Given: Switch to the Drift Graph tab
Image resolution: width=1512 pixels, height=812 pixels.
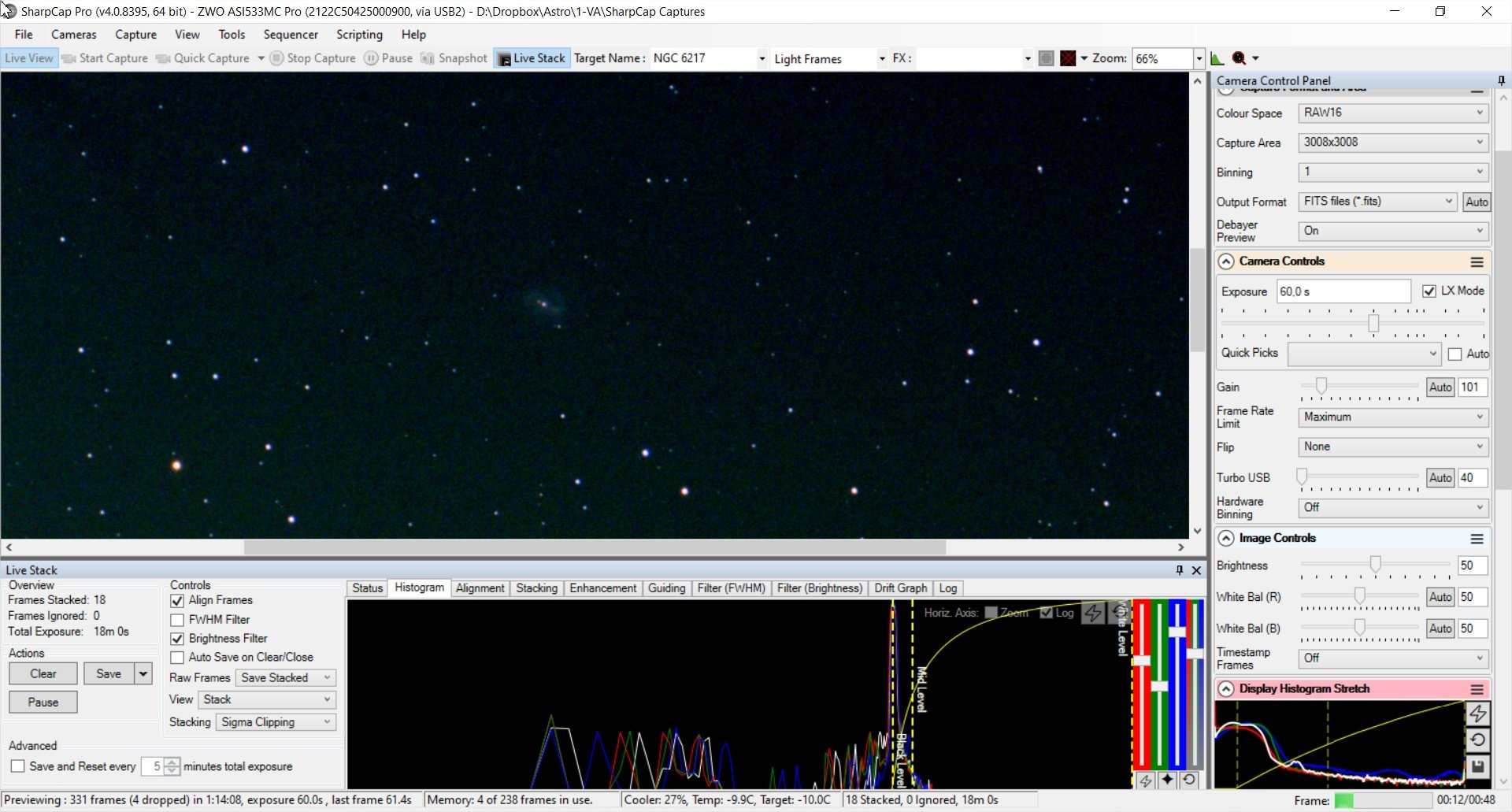Looking at the screenshot, I should [900, 588].
